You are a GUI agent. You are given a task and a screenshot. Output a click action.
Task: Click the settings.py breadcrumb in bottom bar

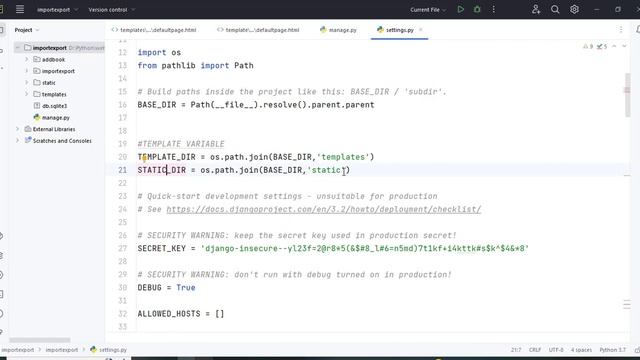coord(109,350)
